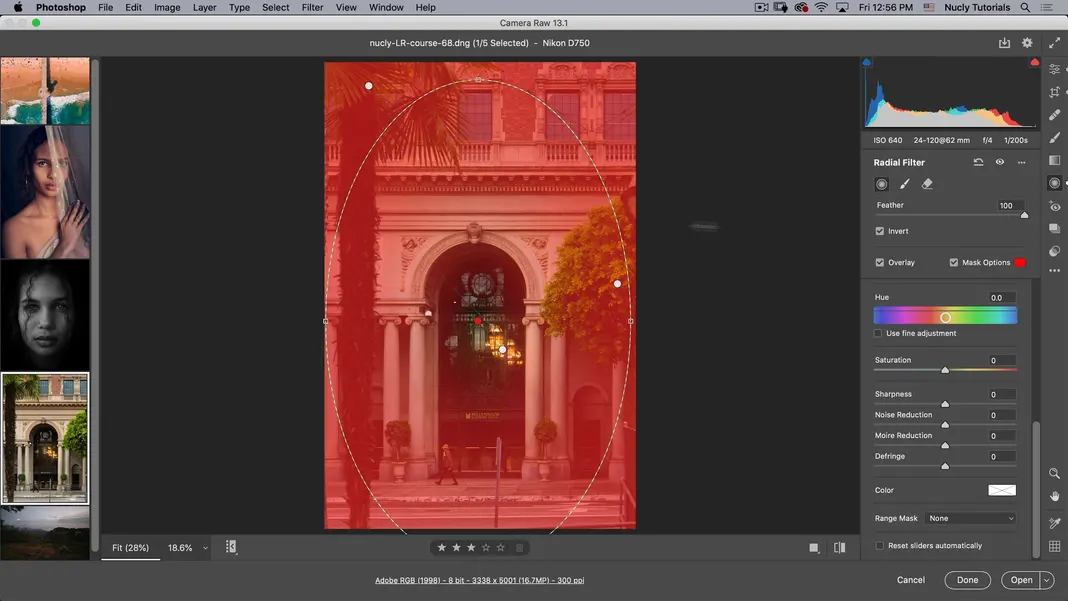1068x601 pixels.
Task: Toggle filmstrip visibility icon
Action: coord(231,546)
